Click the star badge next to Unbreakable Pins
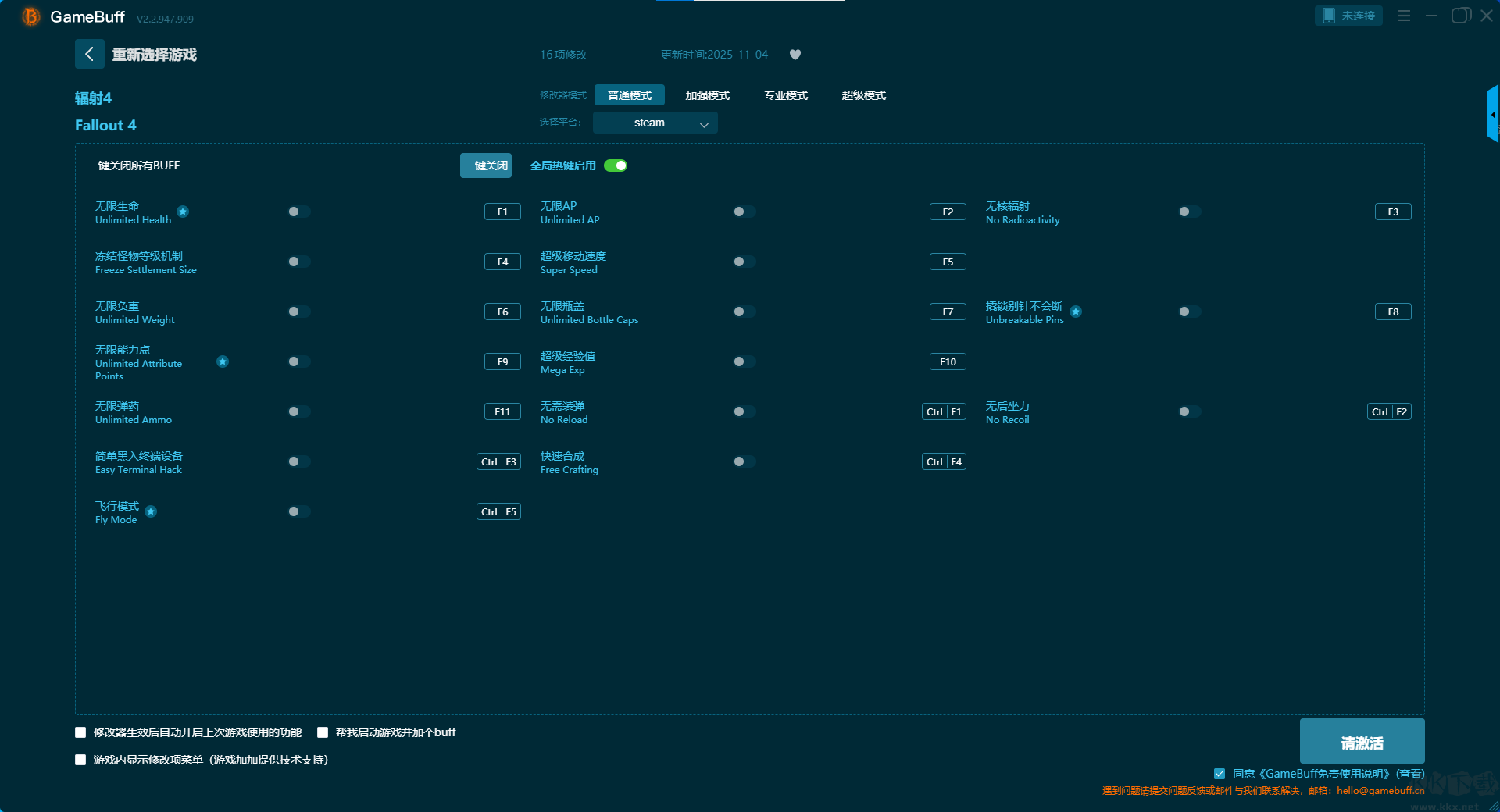 coord(1076,312)
